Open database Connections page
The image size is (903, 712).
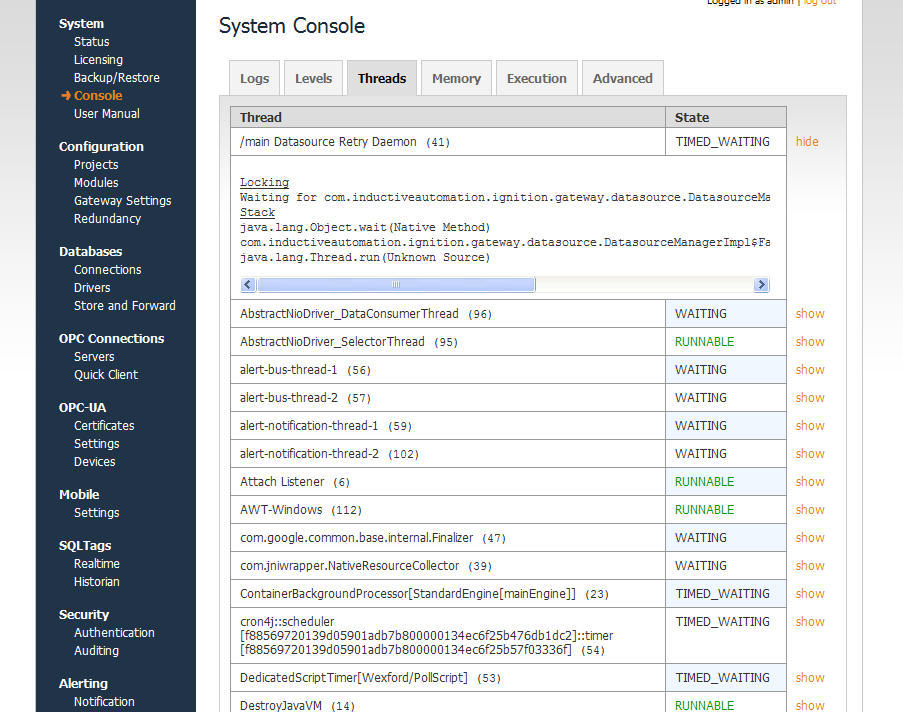point(107,270)
